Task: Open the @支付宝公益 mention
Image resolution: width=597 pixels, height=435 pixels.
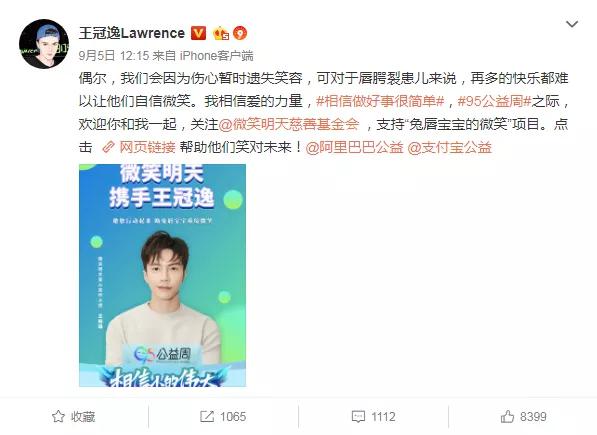Action: [450, 147]
